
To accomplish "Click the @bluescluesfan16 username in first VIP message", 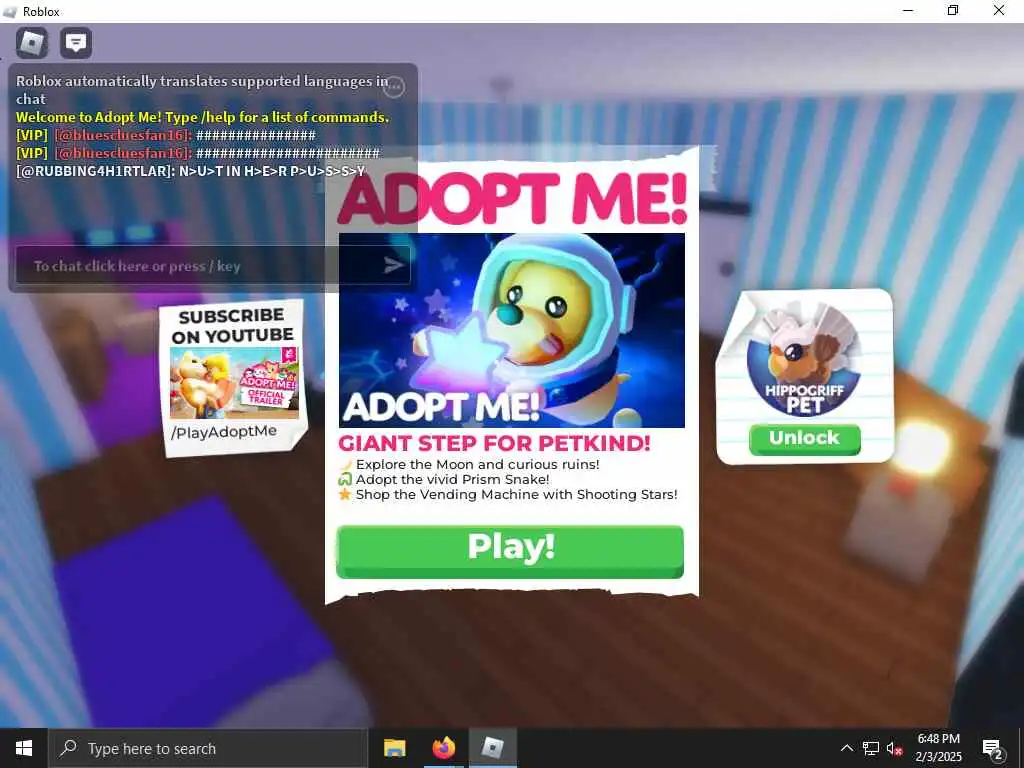I will pyautogui.click(x=123, y=135).
